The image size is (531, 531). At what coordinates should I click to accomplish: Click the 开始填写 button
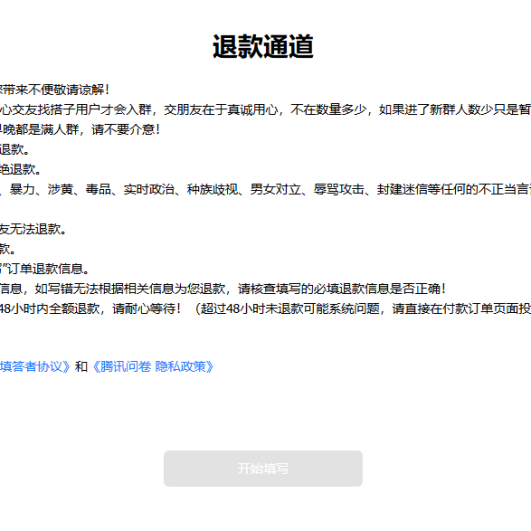click(263, 468)
